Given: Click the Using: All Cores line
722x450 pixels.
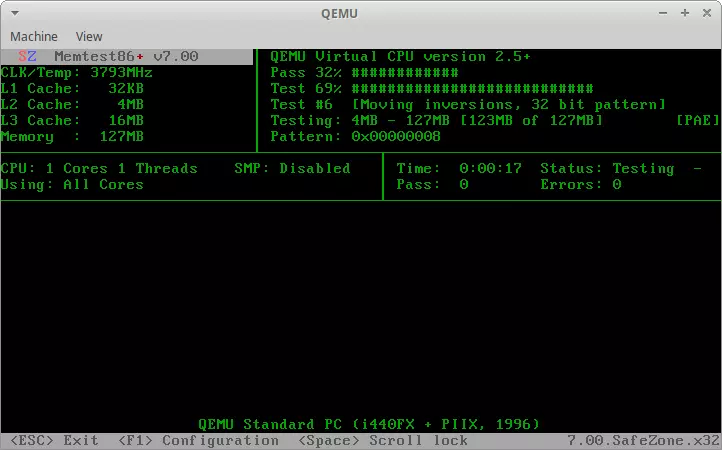Looking at the screenshot, I should 72,185.
